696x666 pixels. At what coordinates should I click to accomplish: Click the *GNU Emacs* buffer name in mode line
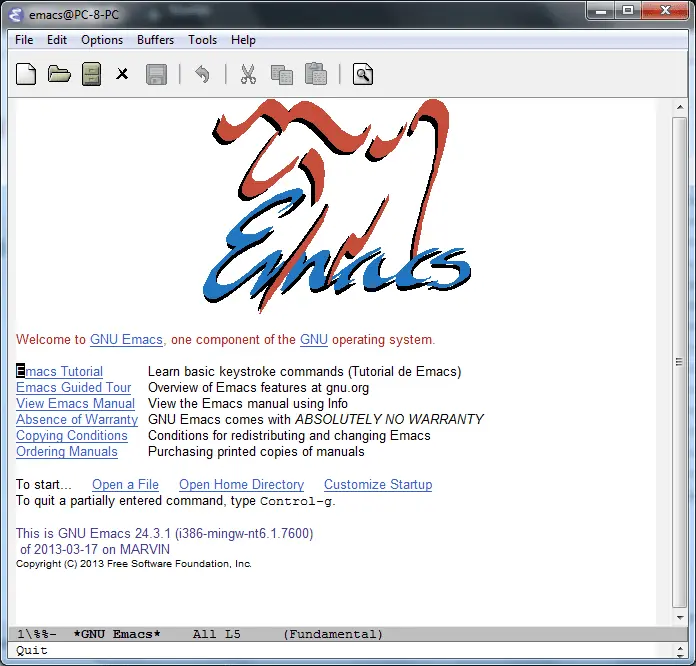(x=117, y=634)
